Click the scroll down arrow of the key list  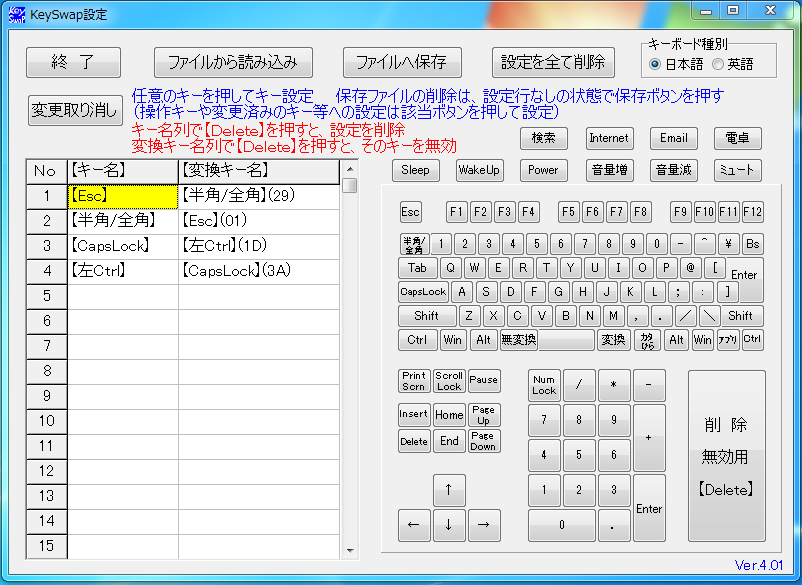point(350,551)
